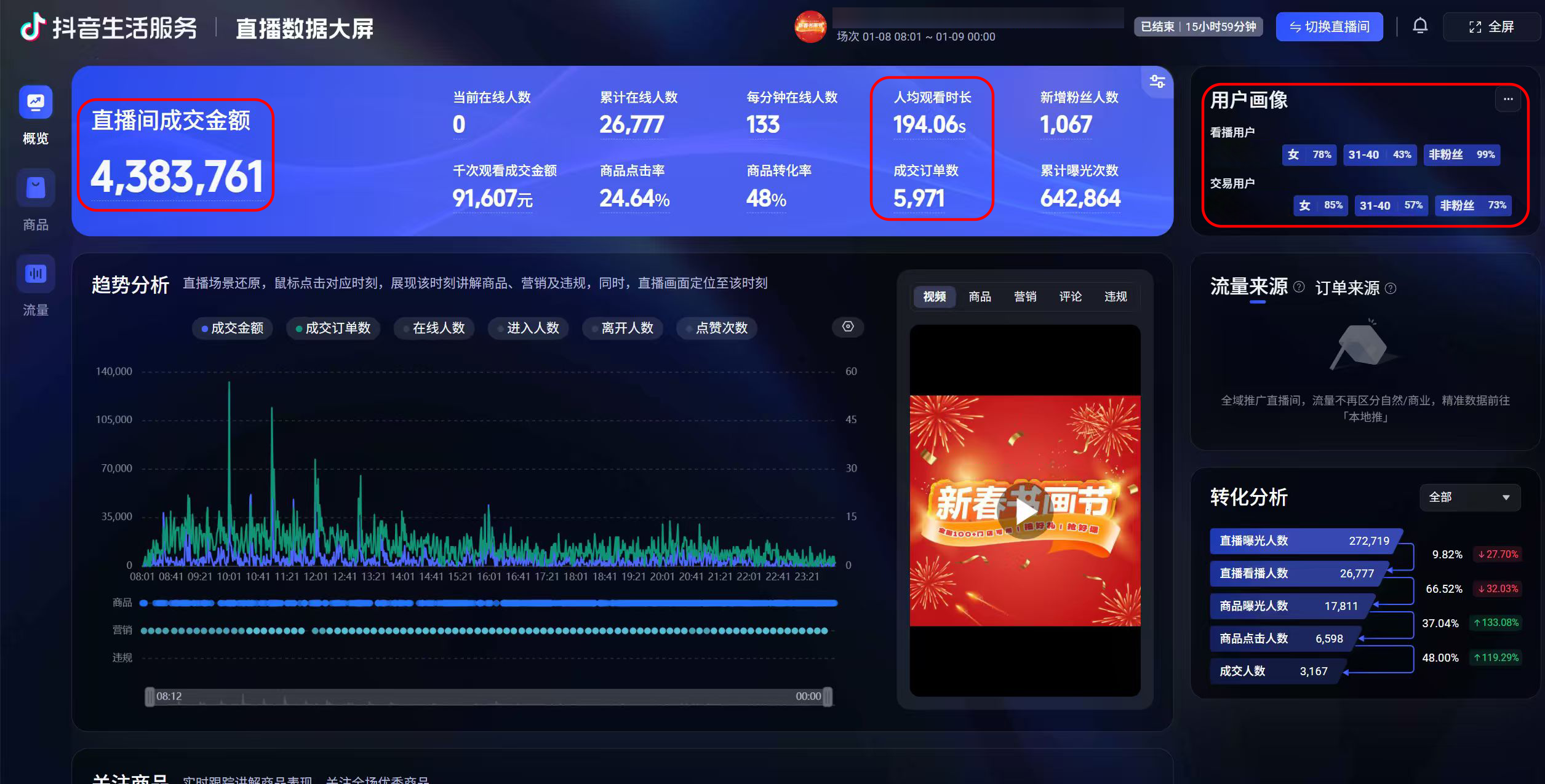The width and height of the screenshot is (1545, 784).
Task: Select the 订单来源 tab
Action: click(1347, 288)
